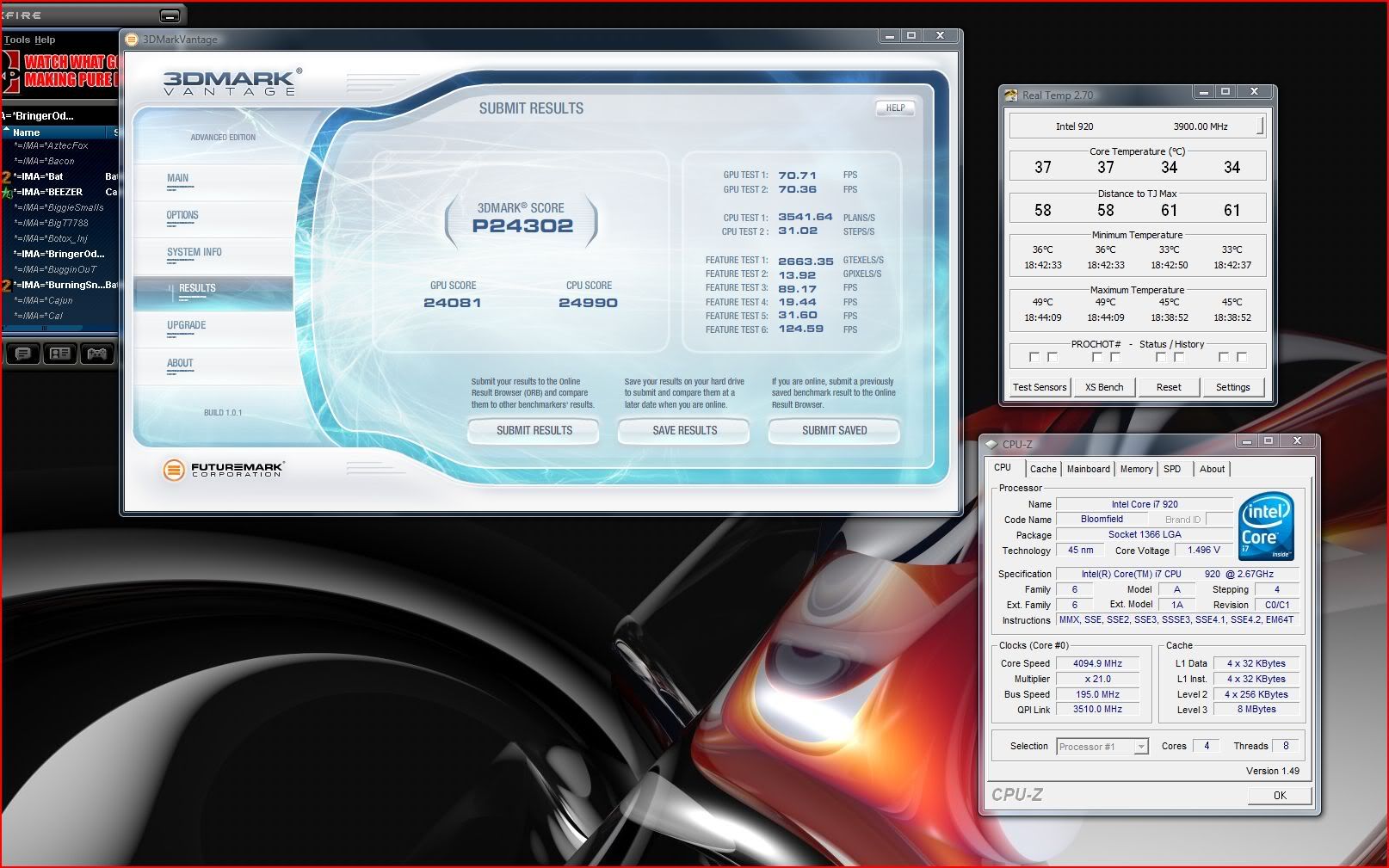Click XS Bench in Real Temp
Image resolution: width=1389 pixels, height=868 pixels.
point(1104,387)
